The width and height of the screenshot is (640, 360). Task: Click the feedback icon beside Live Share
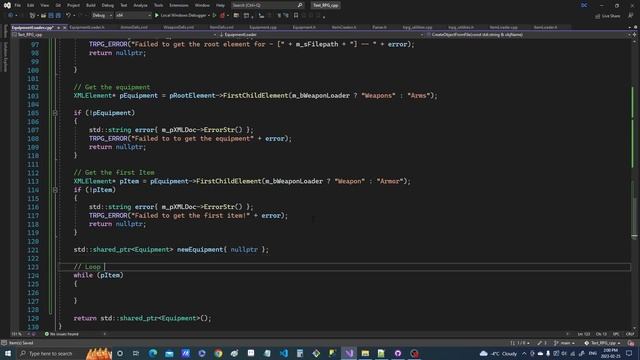[631, 16]
